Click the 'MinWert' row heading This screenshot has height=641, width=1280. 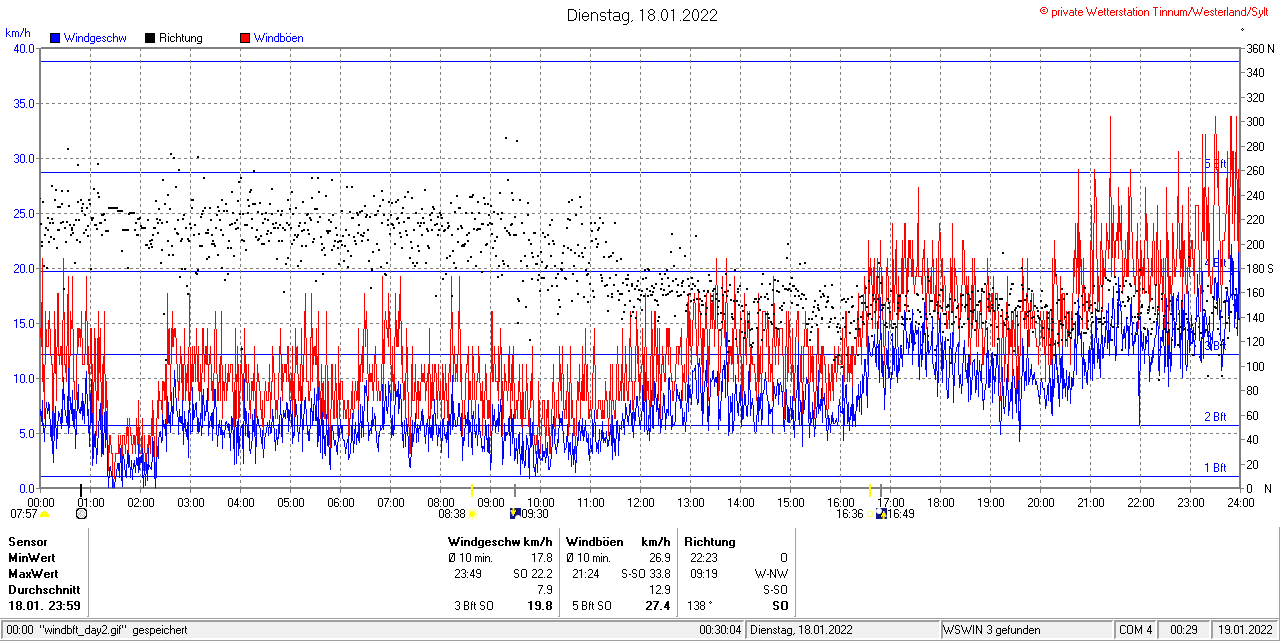(32, 557)
